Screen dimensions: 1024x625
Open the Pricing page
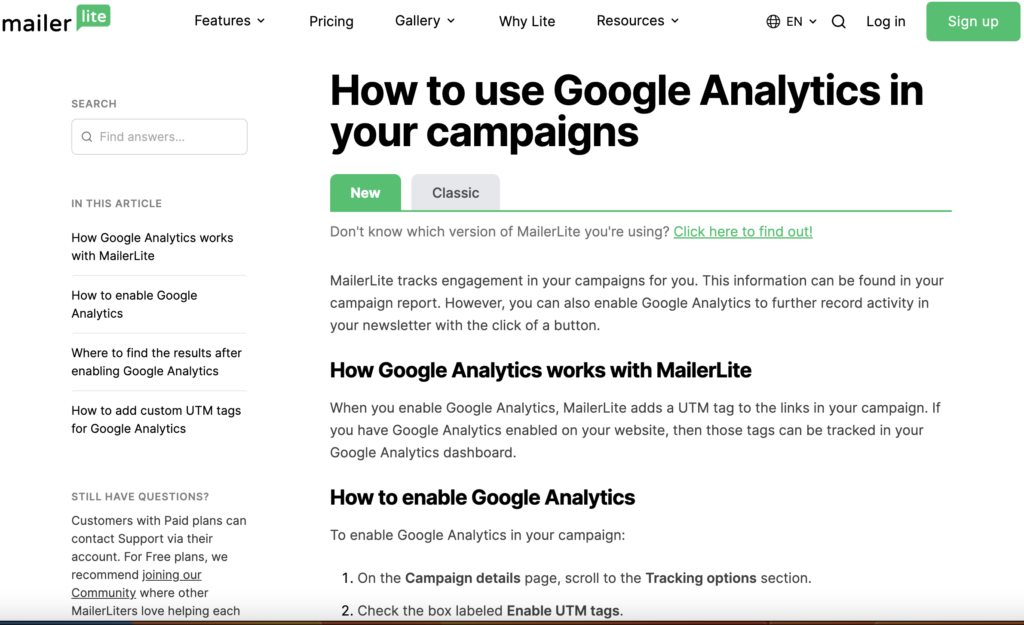pos(331,21)
